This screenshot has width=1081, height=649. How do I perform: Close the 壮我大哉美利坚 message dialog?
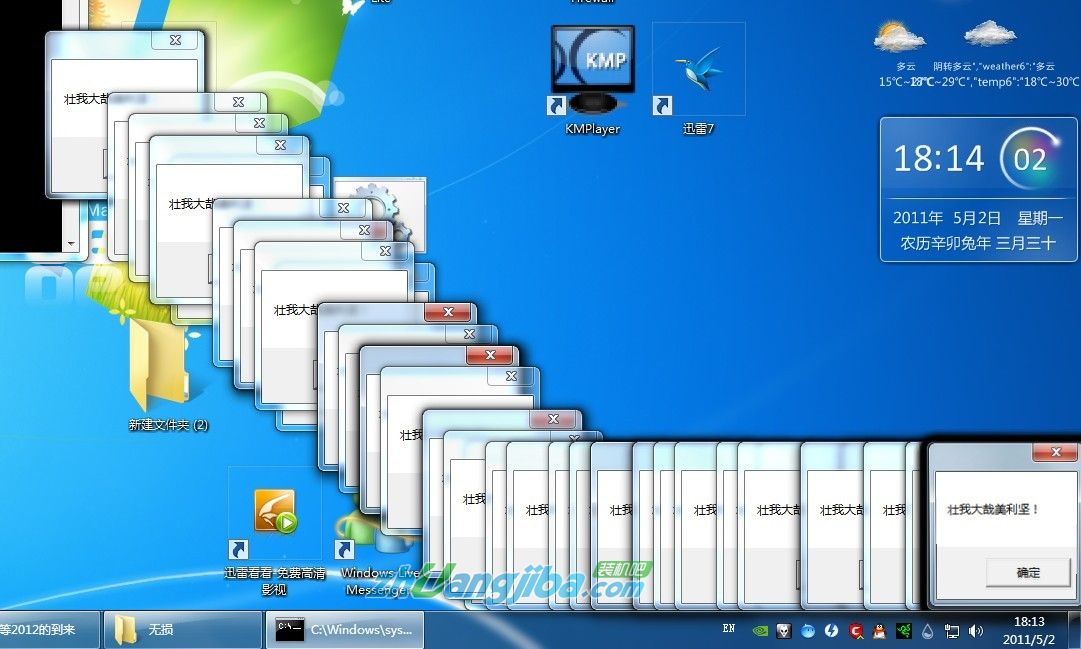click(x=1054, y=454)
